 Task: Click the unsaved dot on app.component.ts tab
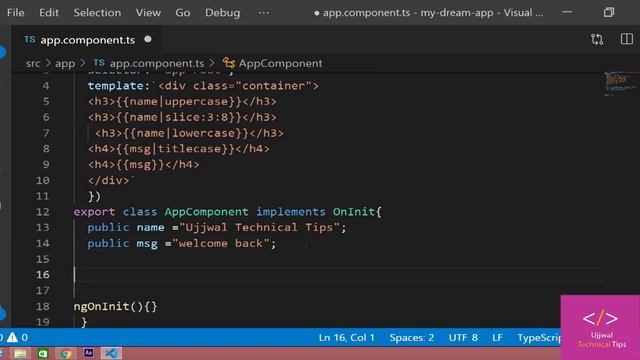(x=148, y=39)
